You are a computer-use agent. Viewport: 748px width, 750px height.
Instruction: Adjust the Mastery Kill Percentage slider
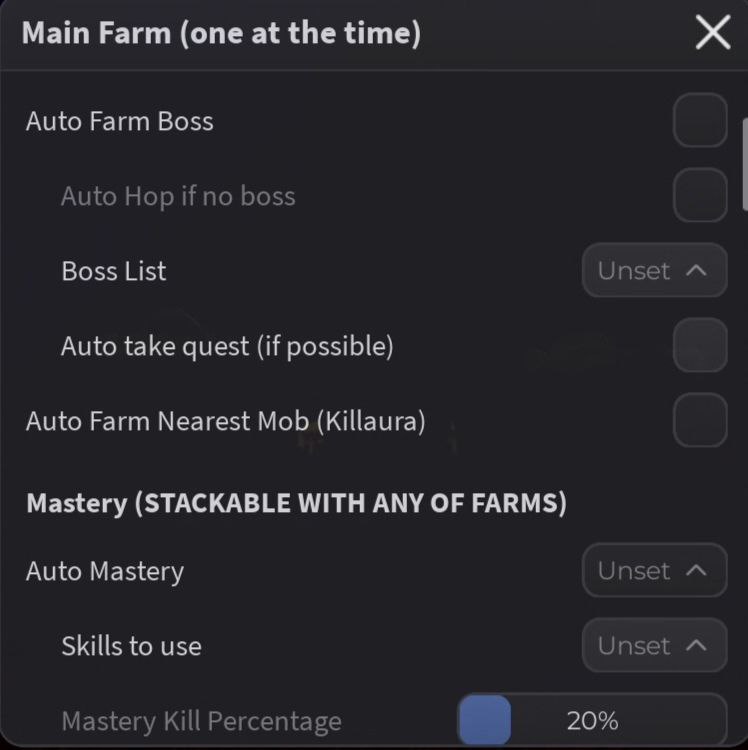click(x=592, y=720)
